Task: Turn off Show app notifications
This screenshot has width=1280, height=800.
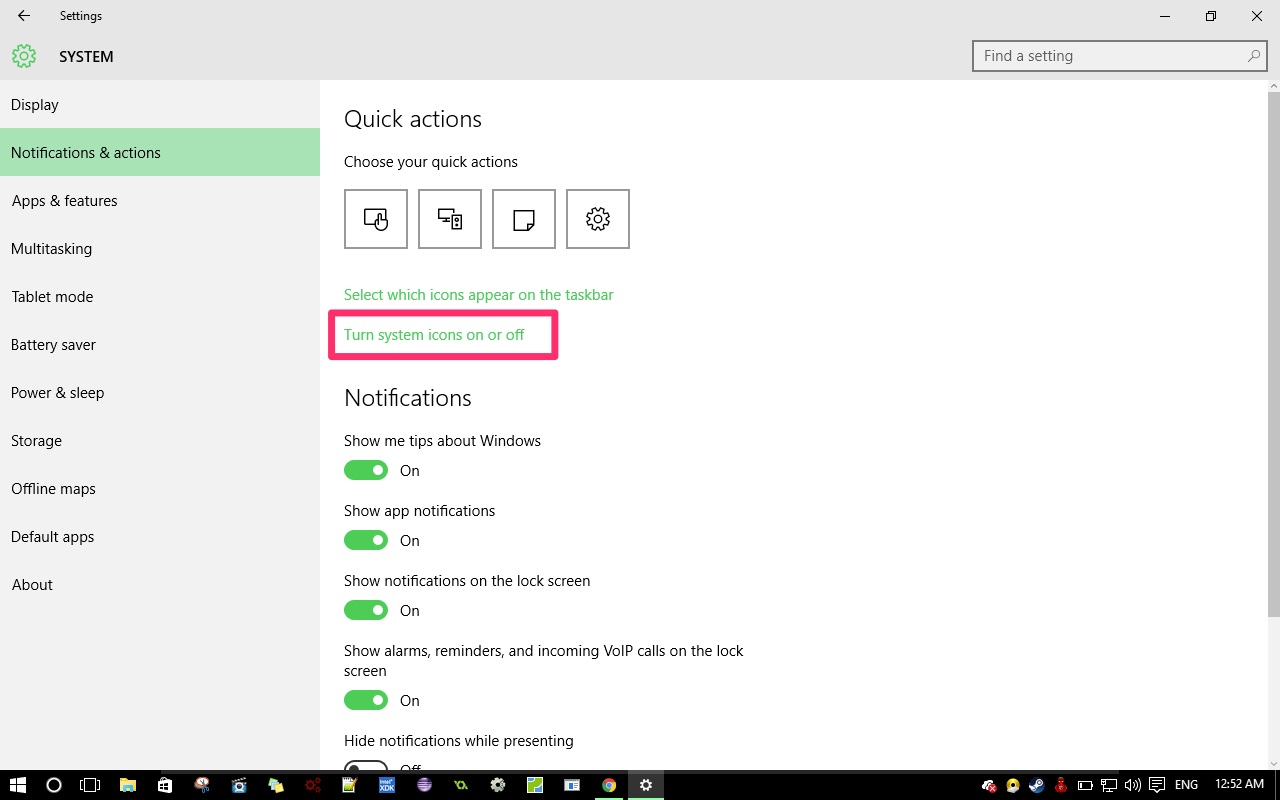Action: 366,540
